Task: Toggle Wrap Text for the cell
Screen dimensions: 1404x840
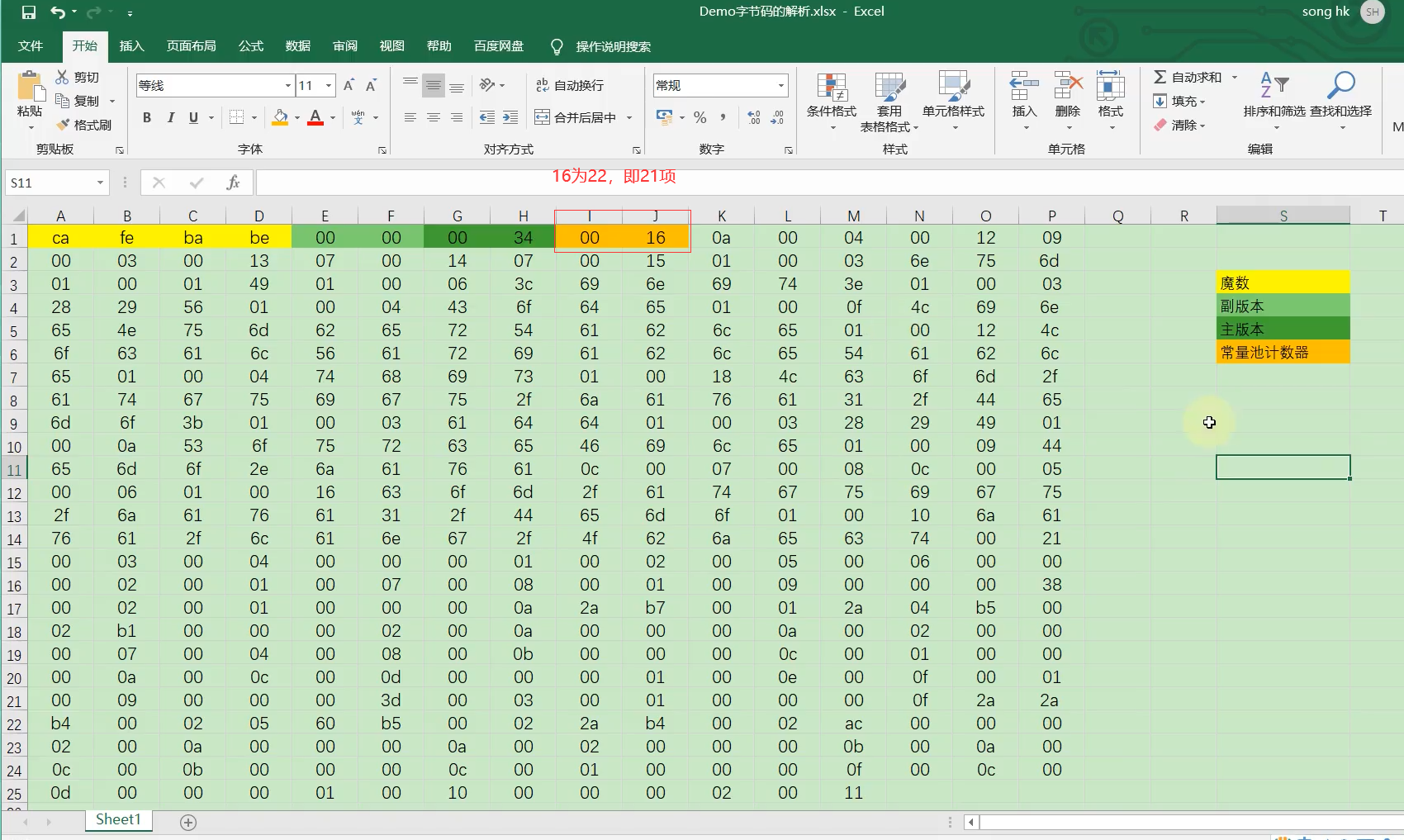Action: pos(570,85)
